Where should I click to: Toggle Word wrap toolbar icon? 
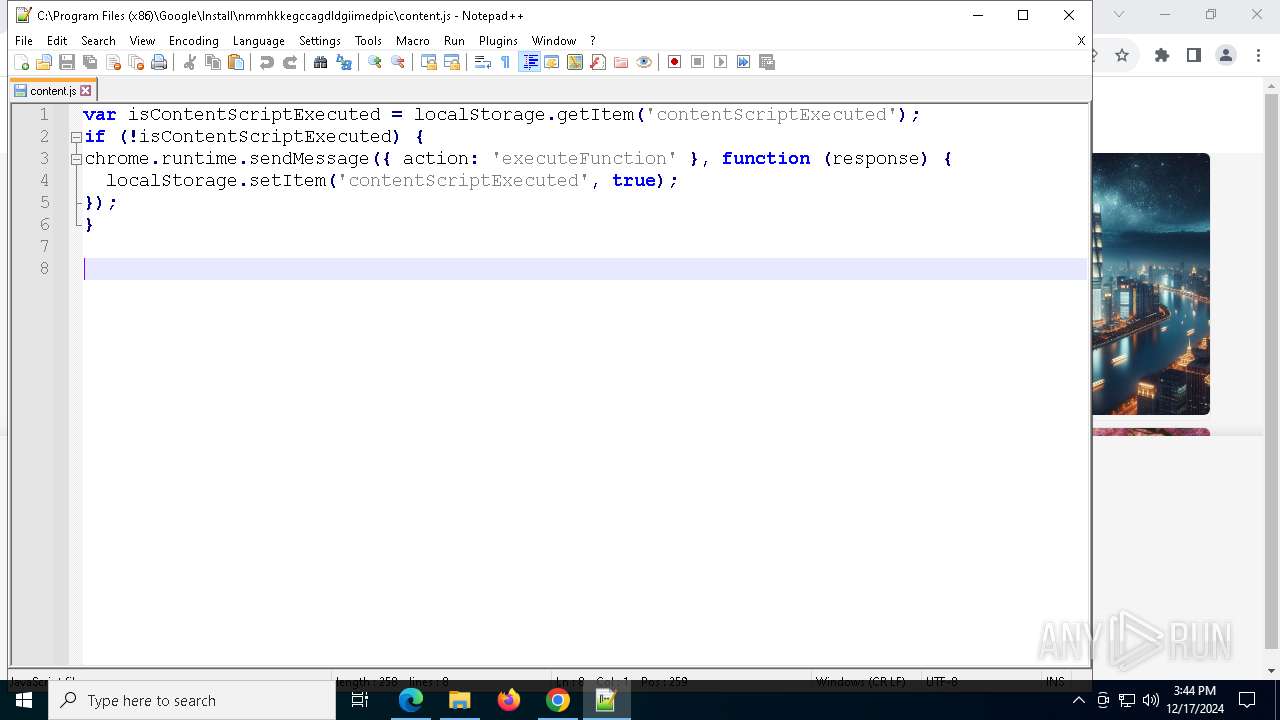[482, 62]
